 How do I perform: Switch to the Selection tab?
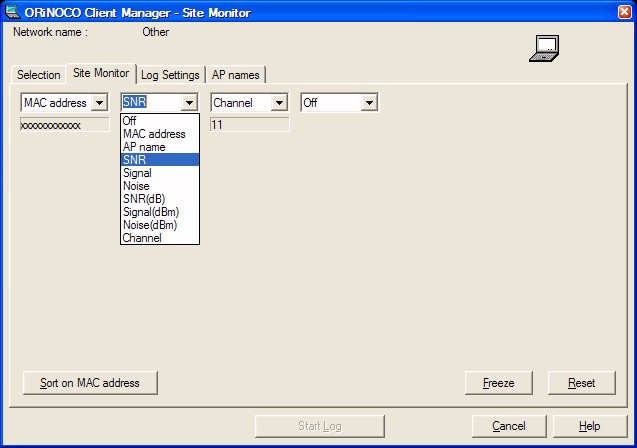(x=39, y=75)
